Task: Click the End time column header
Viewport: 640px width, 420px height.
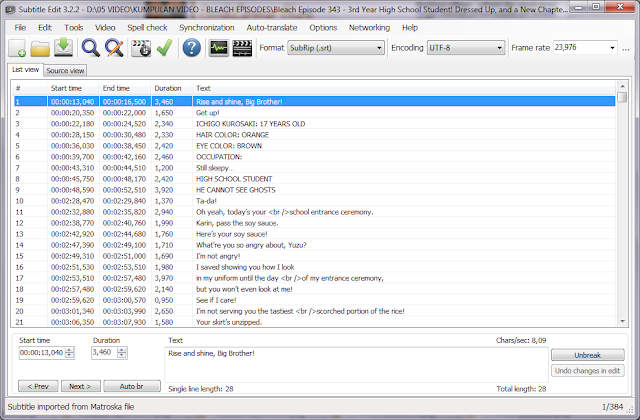Action: click(x=125, y=88)
